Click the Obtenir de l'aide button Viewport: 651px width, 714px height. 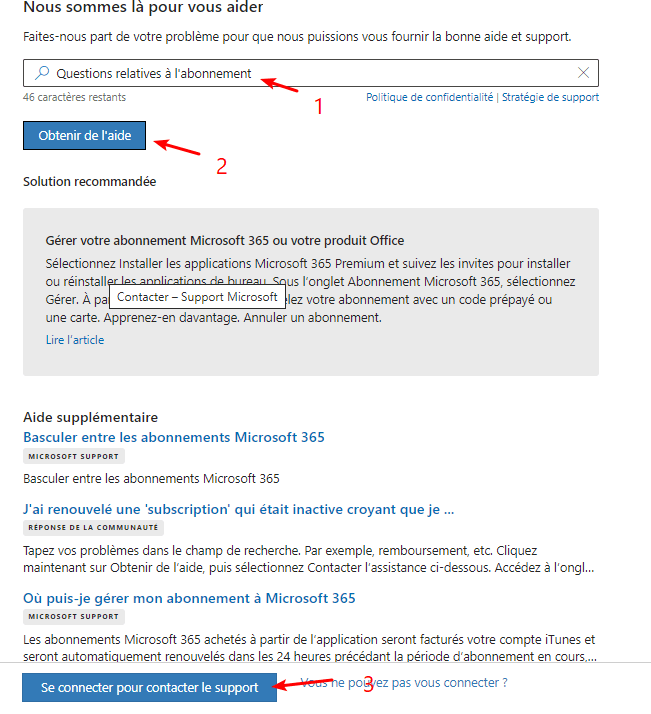(x=84, y=135)
